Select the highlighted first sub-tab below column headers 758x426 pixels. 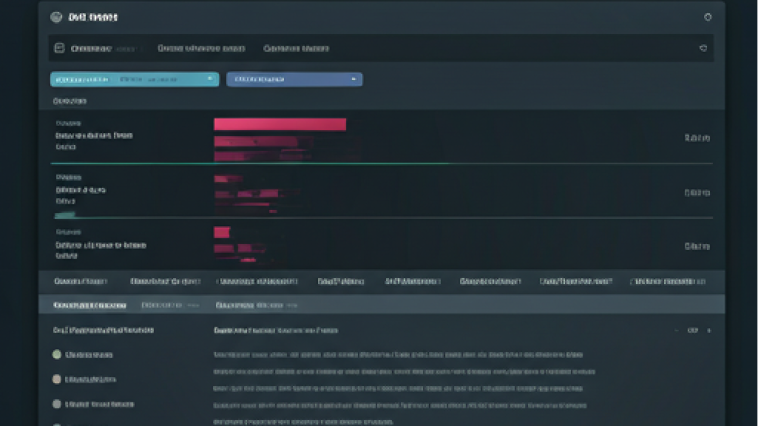[x=90, y=305]
